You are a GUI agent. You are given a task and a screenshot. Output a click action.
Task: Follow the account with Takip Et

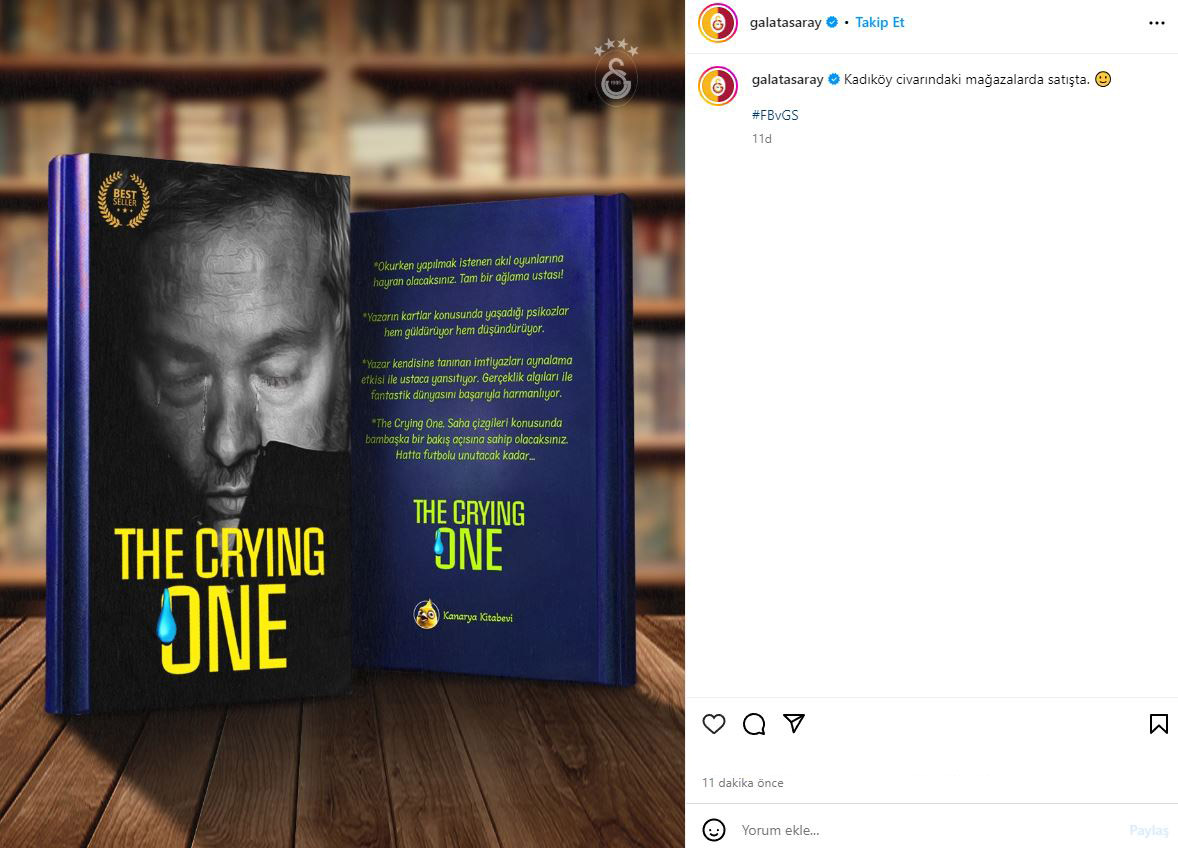click(x=880, y=23)
